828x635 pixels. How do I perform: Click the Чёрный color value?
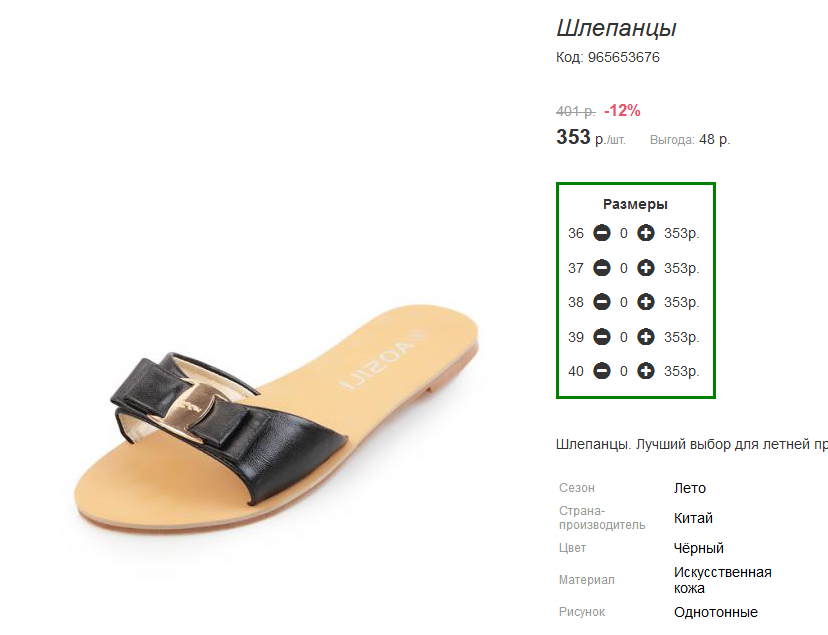pyautogui.click(x=699, y=548)
